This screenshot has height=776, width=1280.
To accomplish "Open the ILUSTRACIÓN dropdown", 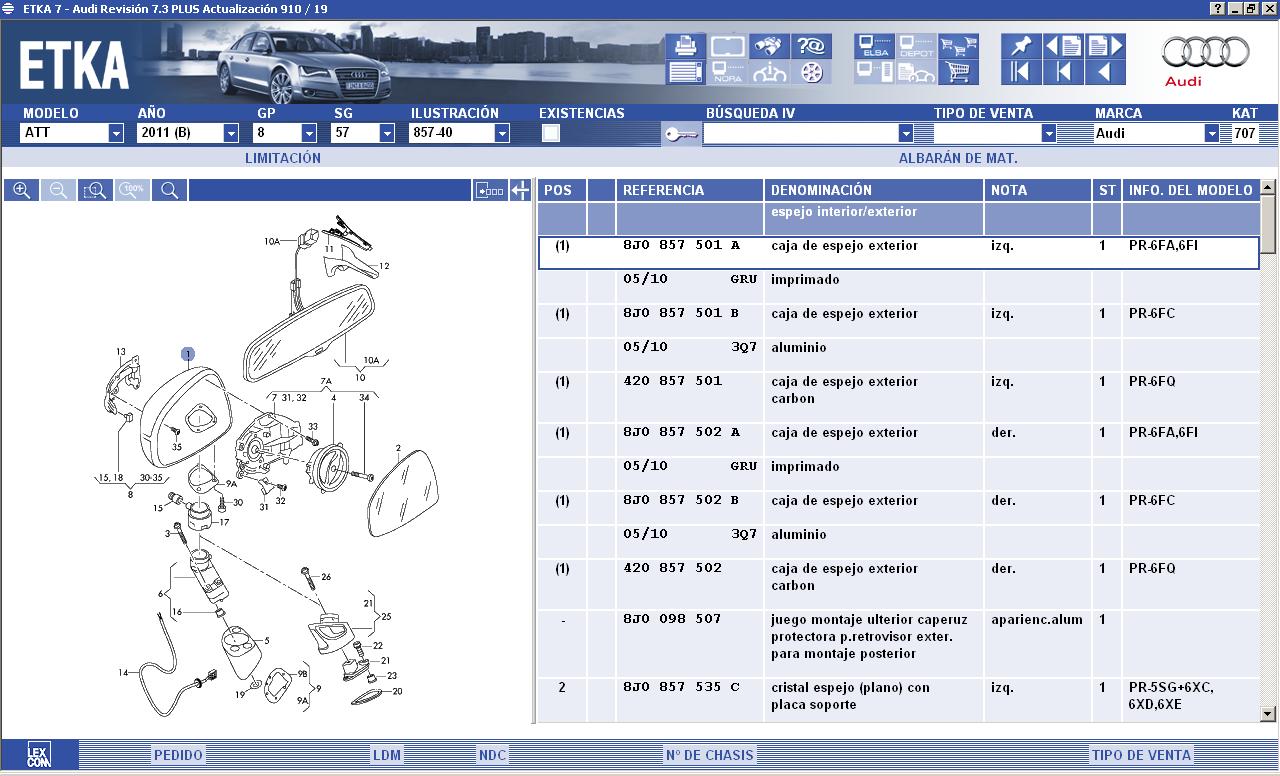I will [502, 133].
